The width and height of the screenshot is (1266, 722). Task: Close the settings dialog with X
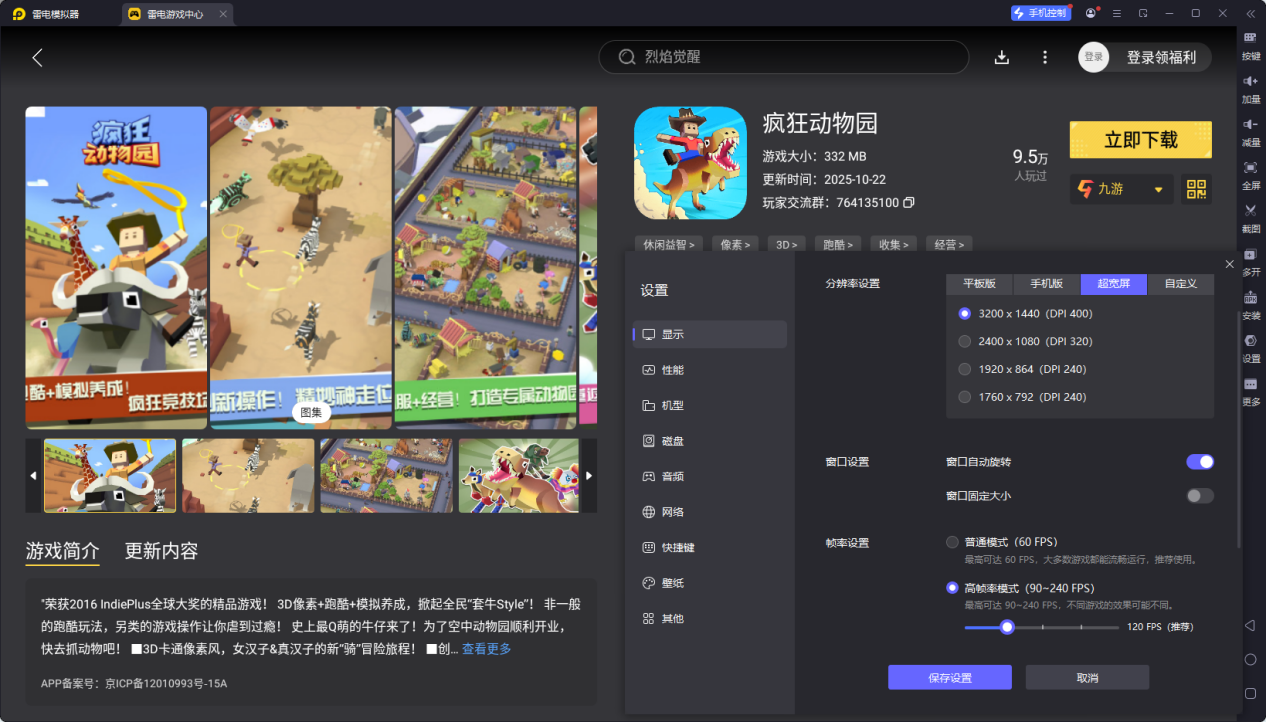click(1229, 264)
